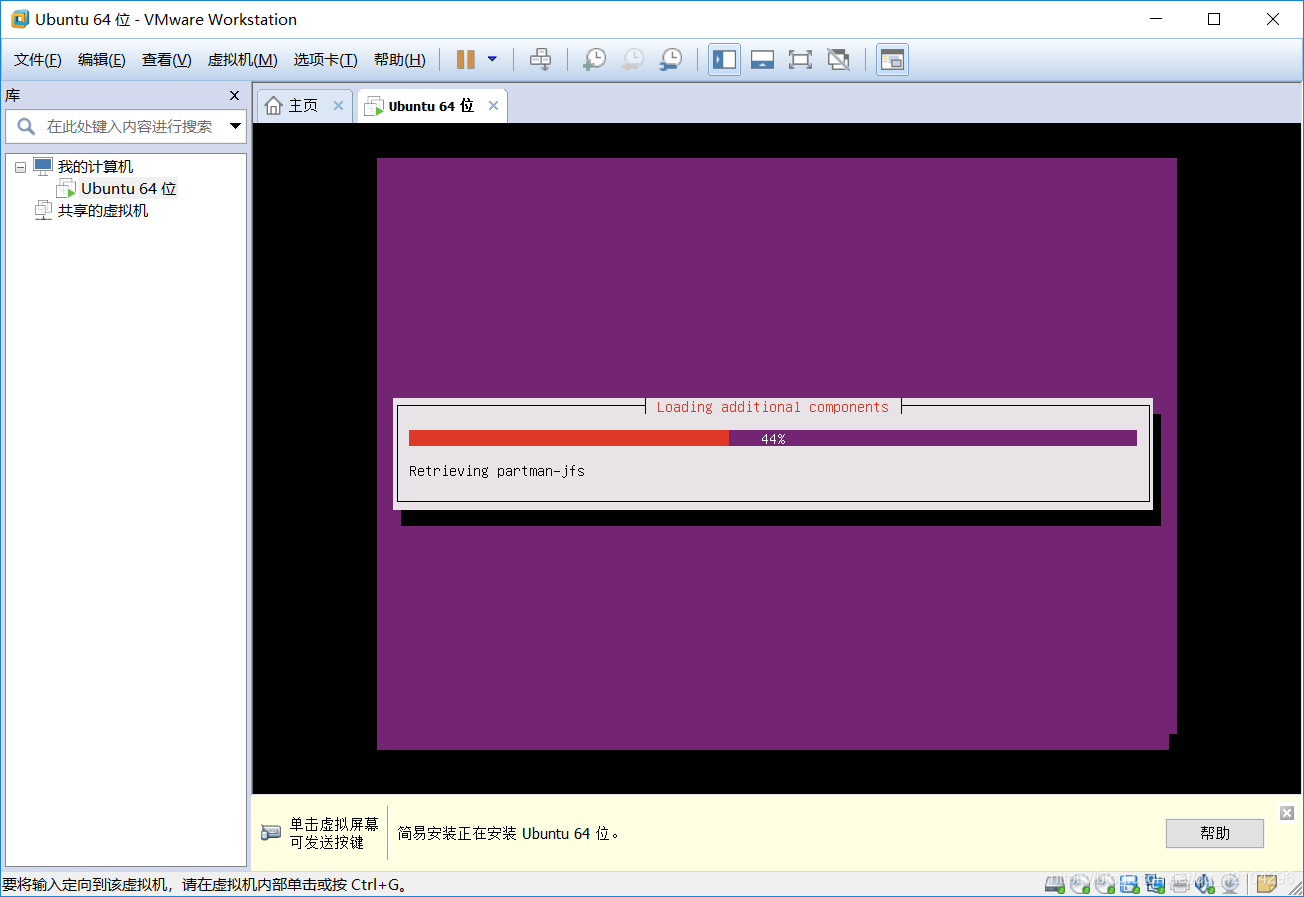Toggle the thumbnail bar view button
Image resolution: width=1304 pixels, height=897 pixels.
coord(762,60)
